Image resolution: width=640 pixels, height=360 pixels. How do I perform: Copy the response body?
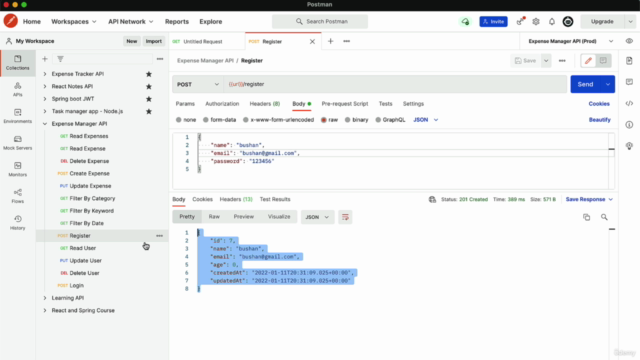click(587, 217)
